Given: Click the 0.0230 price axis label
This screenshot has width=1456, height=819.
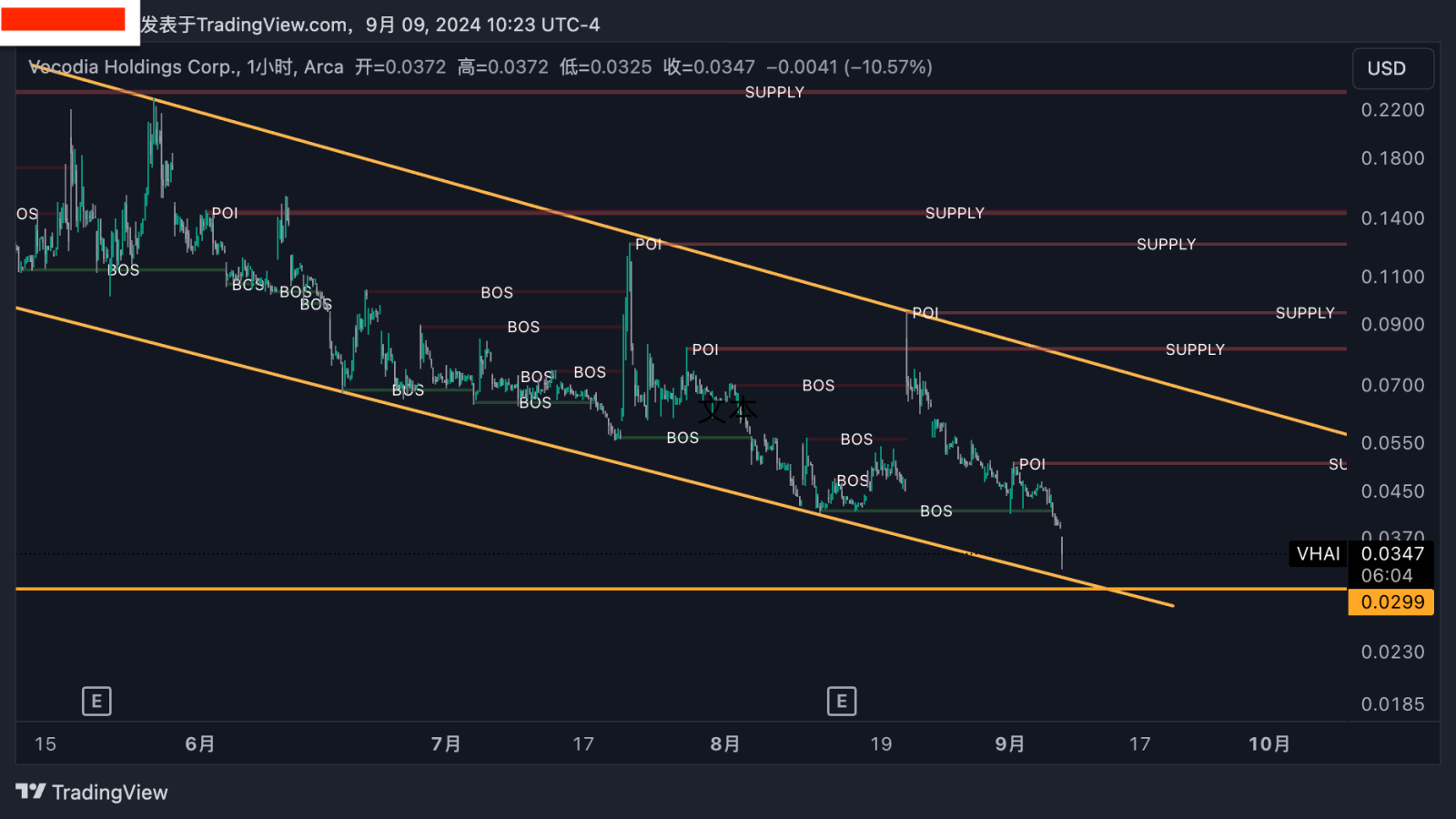Looking at the screenshot, I should click(1392, 652).
